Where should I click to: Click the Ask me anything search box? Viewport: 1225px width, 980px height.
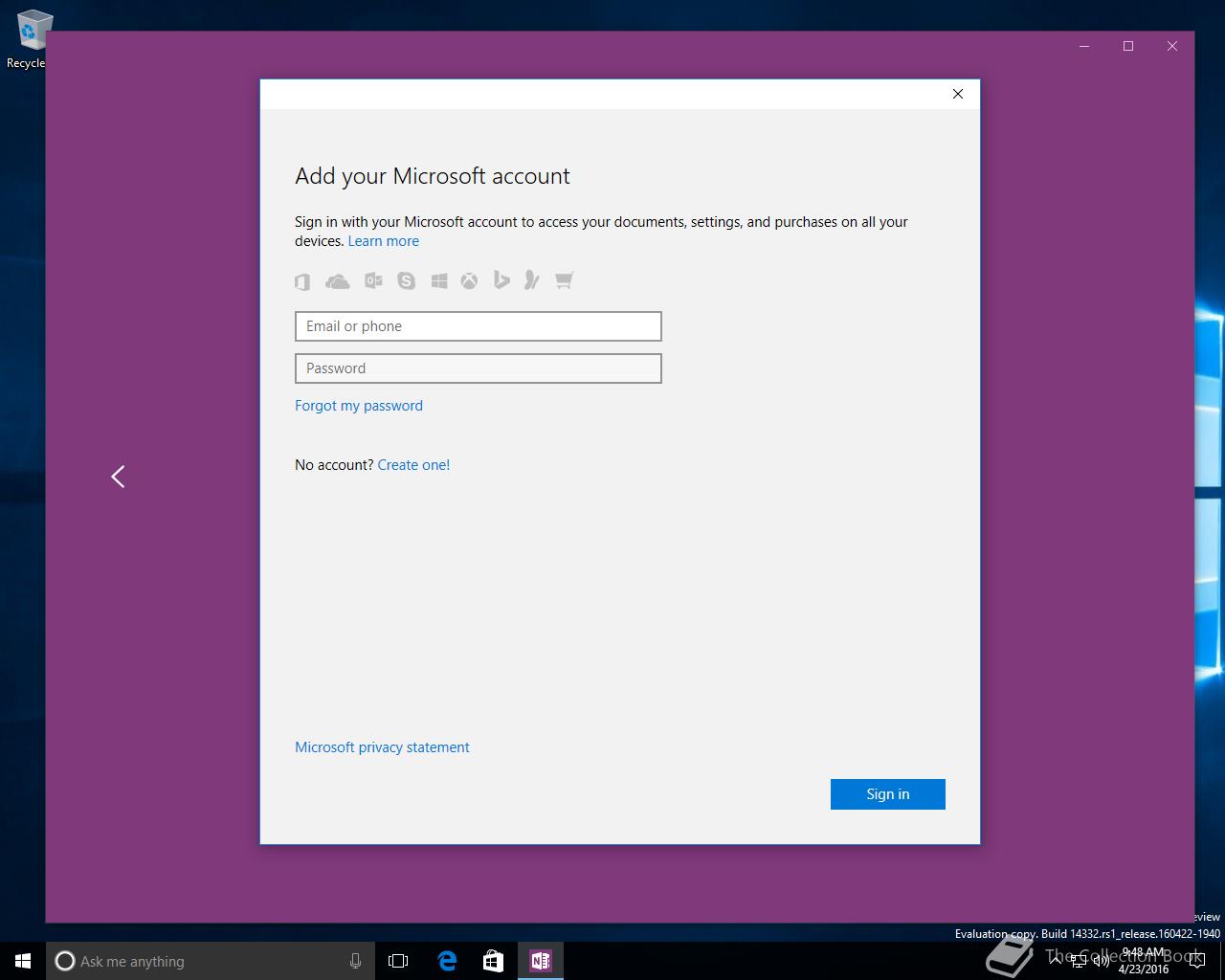(210, 961)
